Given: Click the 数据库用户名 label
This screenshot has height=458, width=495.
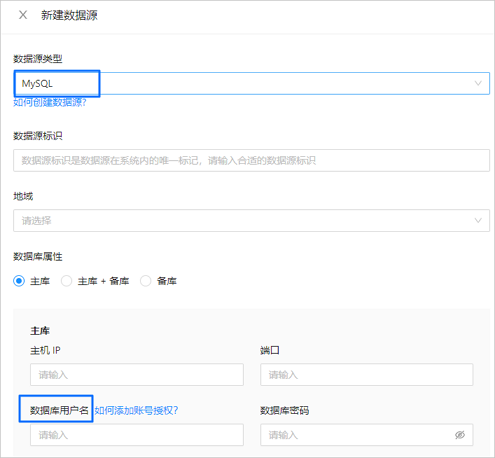Looking at the screenshot, I should tap(59, 410).
